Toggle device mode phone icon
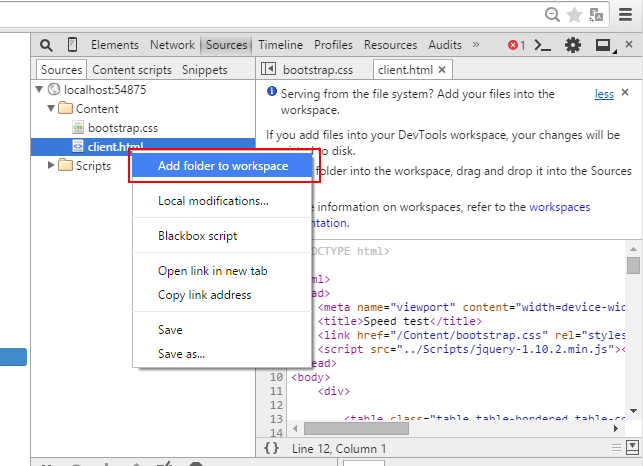643x466 pixels. click(x=73, y=45)
